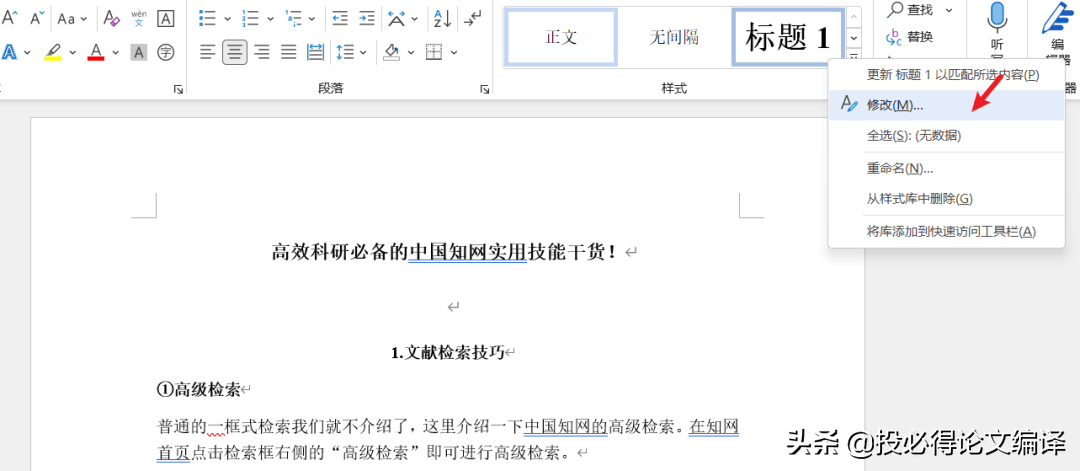Click the sort A-Z icon
Image resolution: width=1080 pixels, height=471 pixels.
click(x=442, y=19)
